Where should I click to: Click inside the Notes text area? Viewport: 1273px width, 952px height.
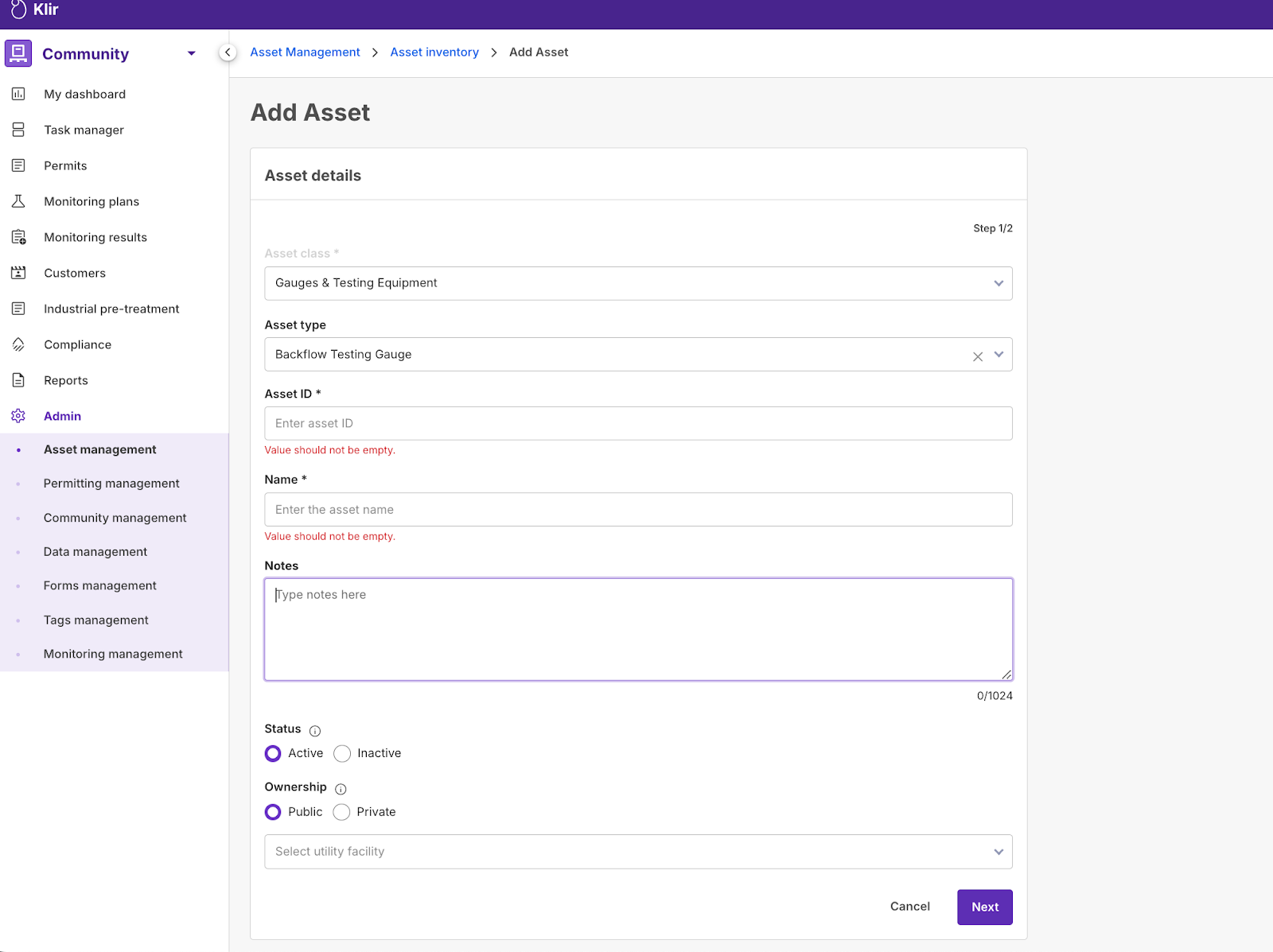[638, 629]
